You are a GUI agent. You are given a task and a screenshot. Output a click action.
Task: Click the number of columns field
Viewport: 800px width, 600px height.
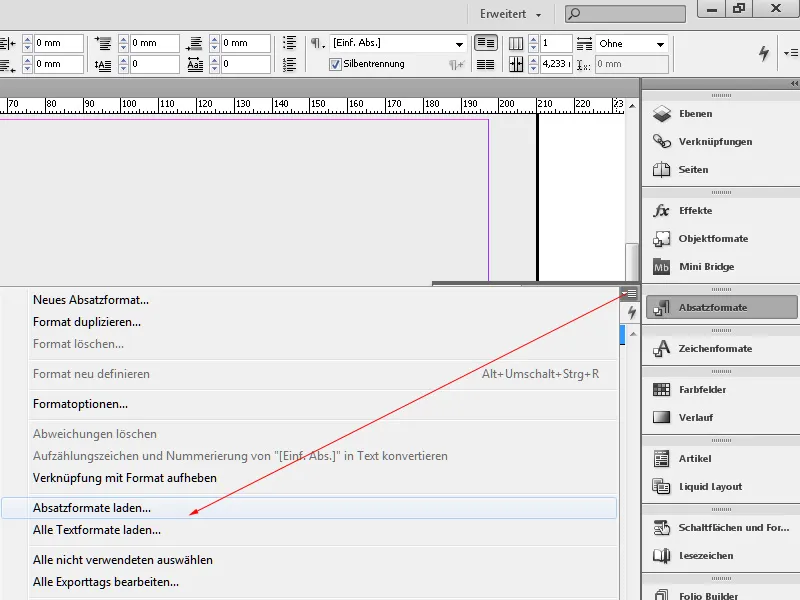(x=556, y=43)
